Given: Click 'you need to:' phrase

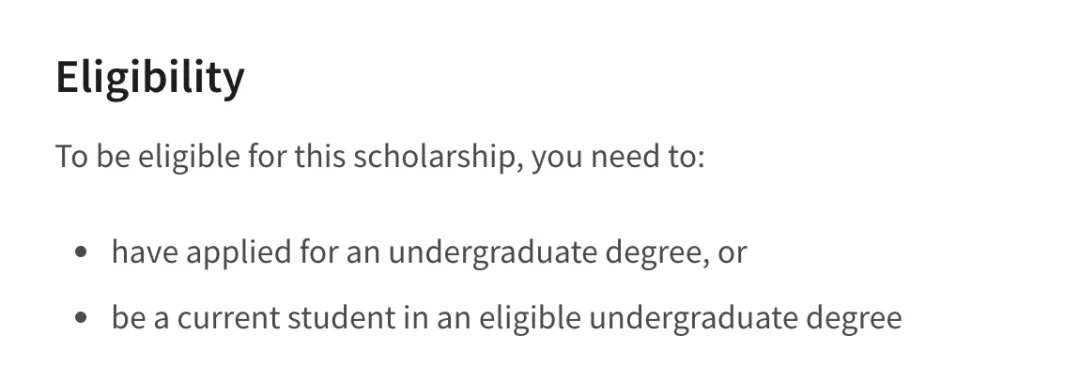Looking at the screenshot, I should click(x=619, y=158).
